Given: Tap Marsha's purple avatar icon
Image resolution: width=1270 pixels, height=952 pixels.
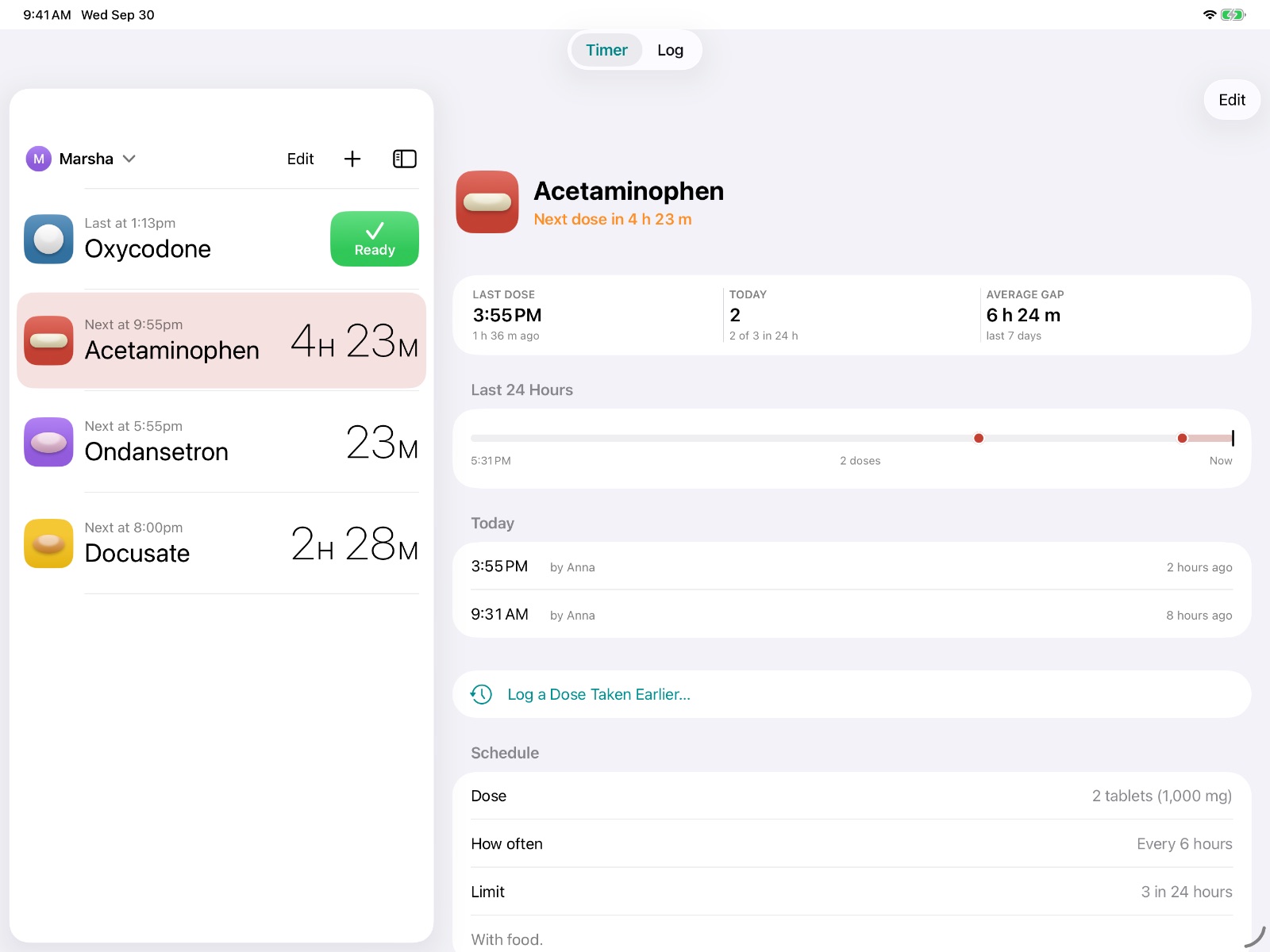Looking at the screenshot, I should click(38, 159).
